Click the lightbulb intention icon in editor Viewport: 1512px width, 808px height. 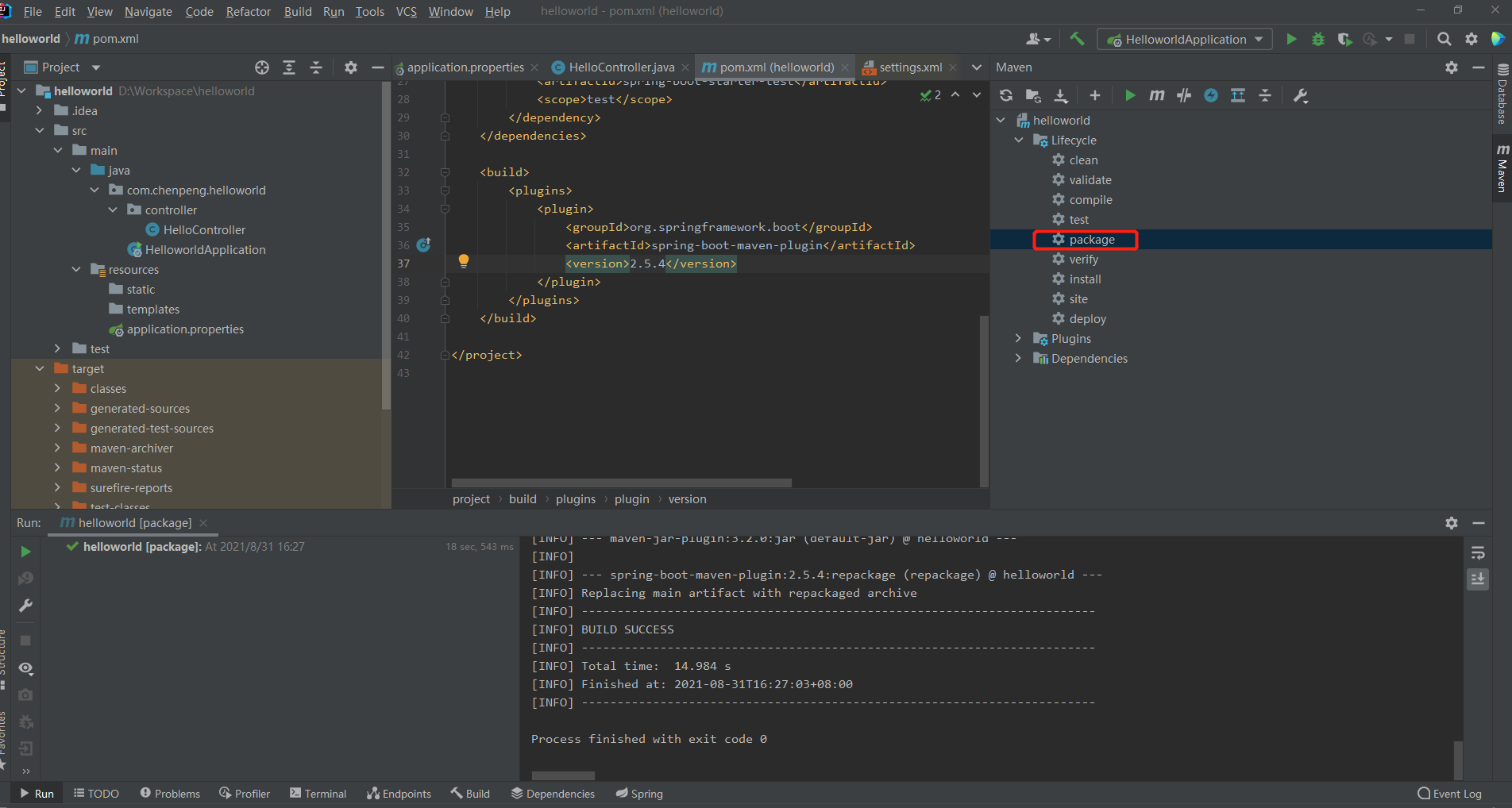[x=464, y=261]
